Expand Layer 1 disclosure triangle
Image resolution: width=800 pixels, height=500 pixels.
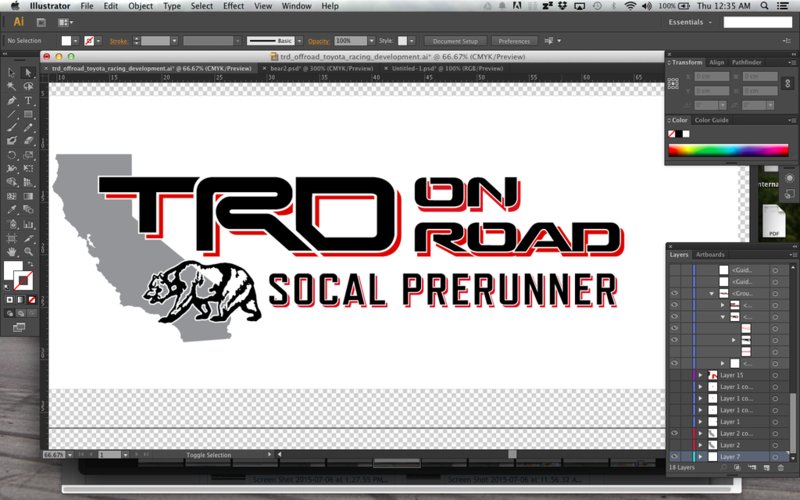701,421
